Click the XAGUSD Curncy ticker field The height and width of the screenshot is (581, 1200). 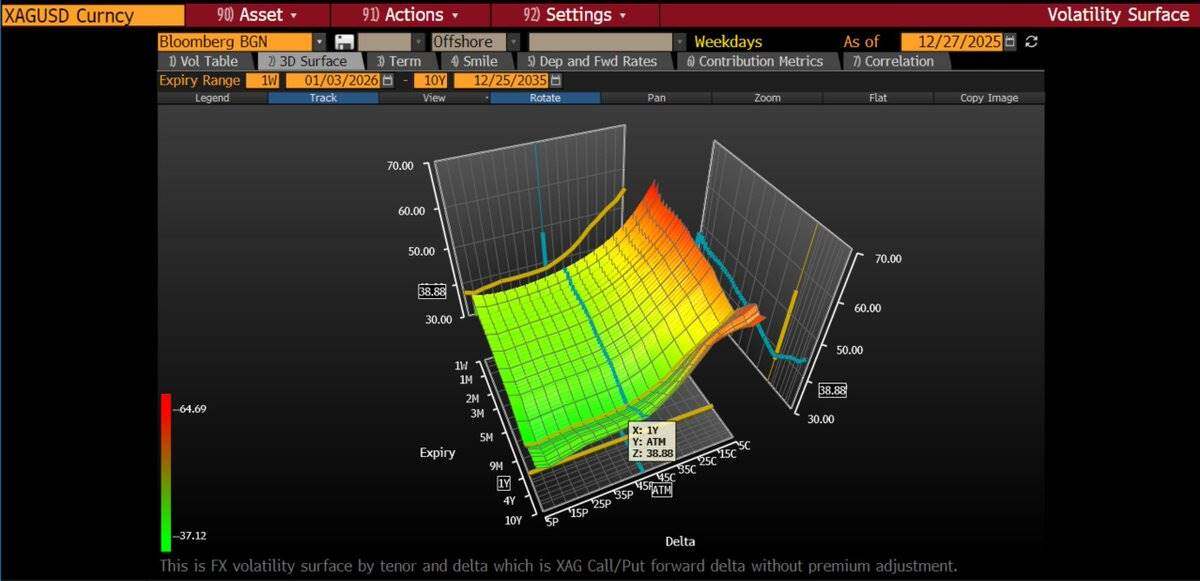click(x=92, y=15)
